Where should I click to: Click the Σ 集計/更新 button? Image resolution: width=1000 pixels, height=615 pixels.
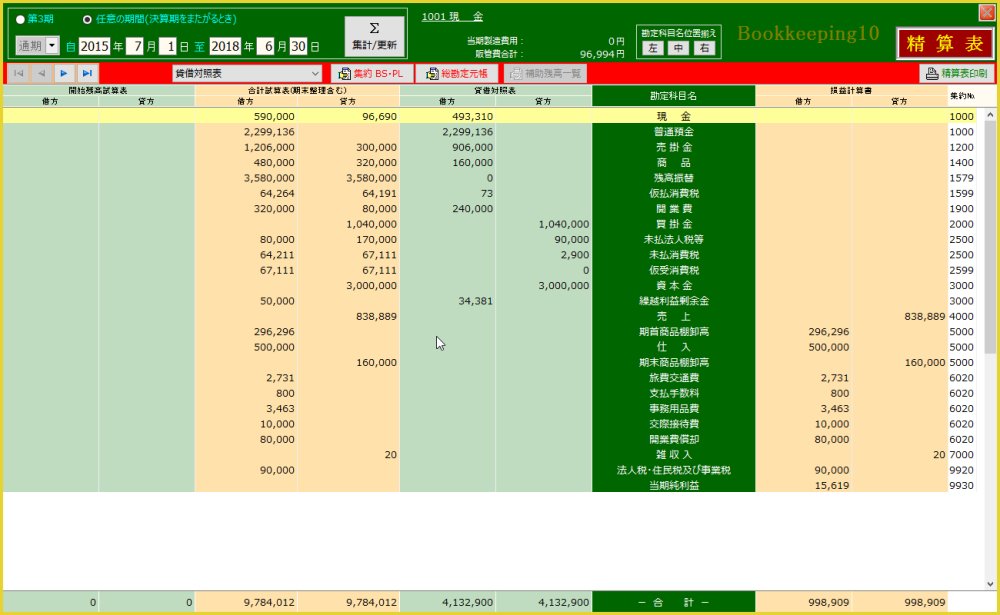[374, 36]
